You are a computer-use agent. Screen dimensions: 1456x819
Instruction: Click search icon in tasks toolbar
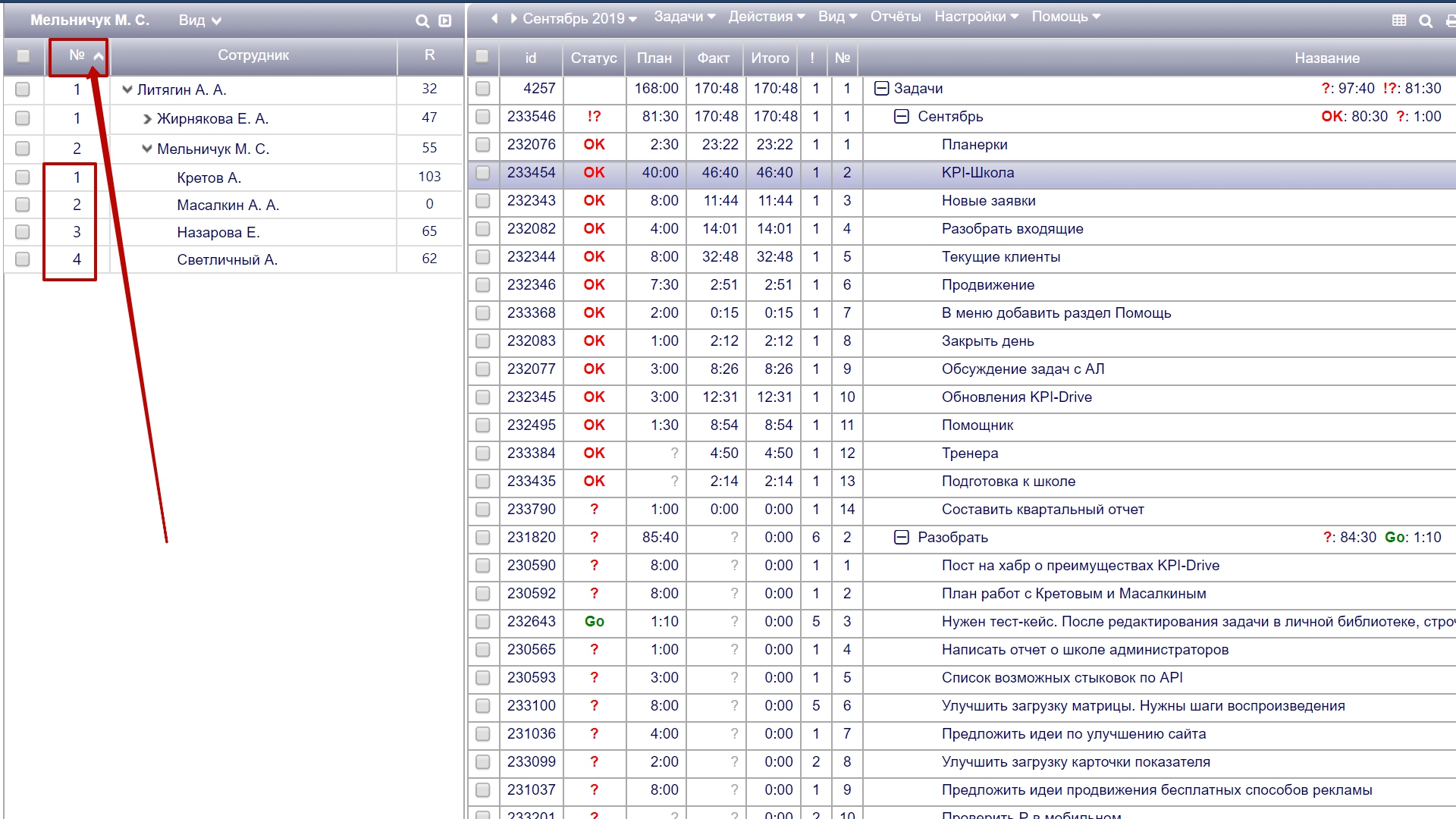tap(1426, 21)
